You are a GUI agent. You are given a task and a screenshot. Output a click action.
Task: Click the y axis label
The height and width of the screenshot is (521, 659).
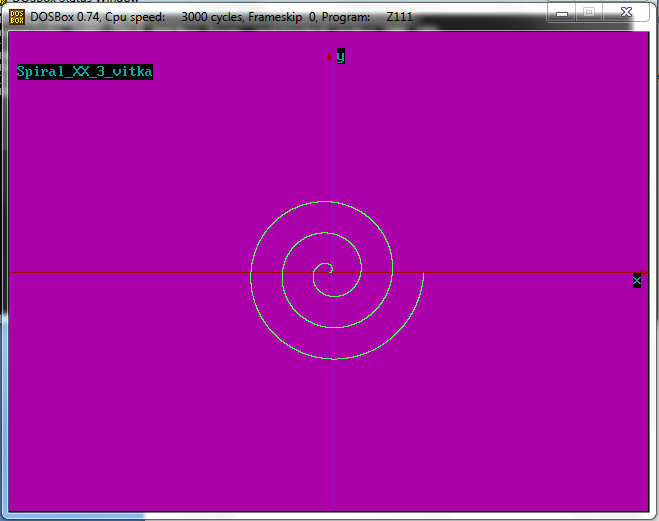point(341,56)
